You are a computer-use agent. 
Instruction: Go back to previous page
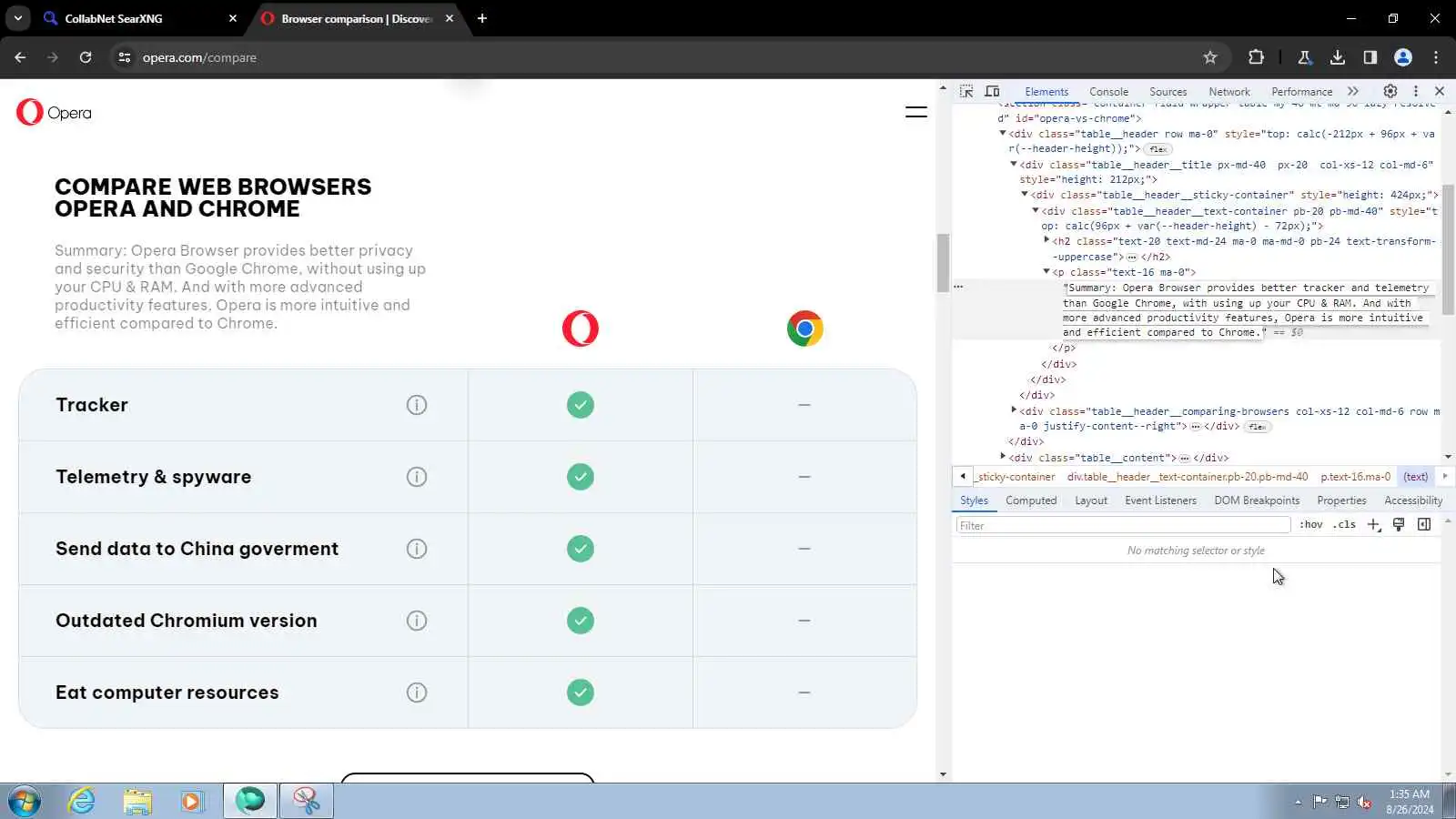[20, 57]
